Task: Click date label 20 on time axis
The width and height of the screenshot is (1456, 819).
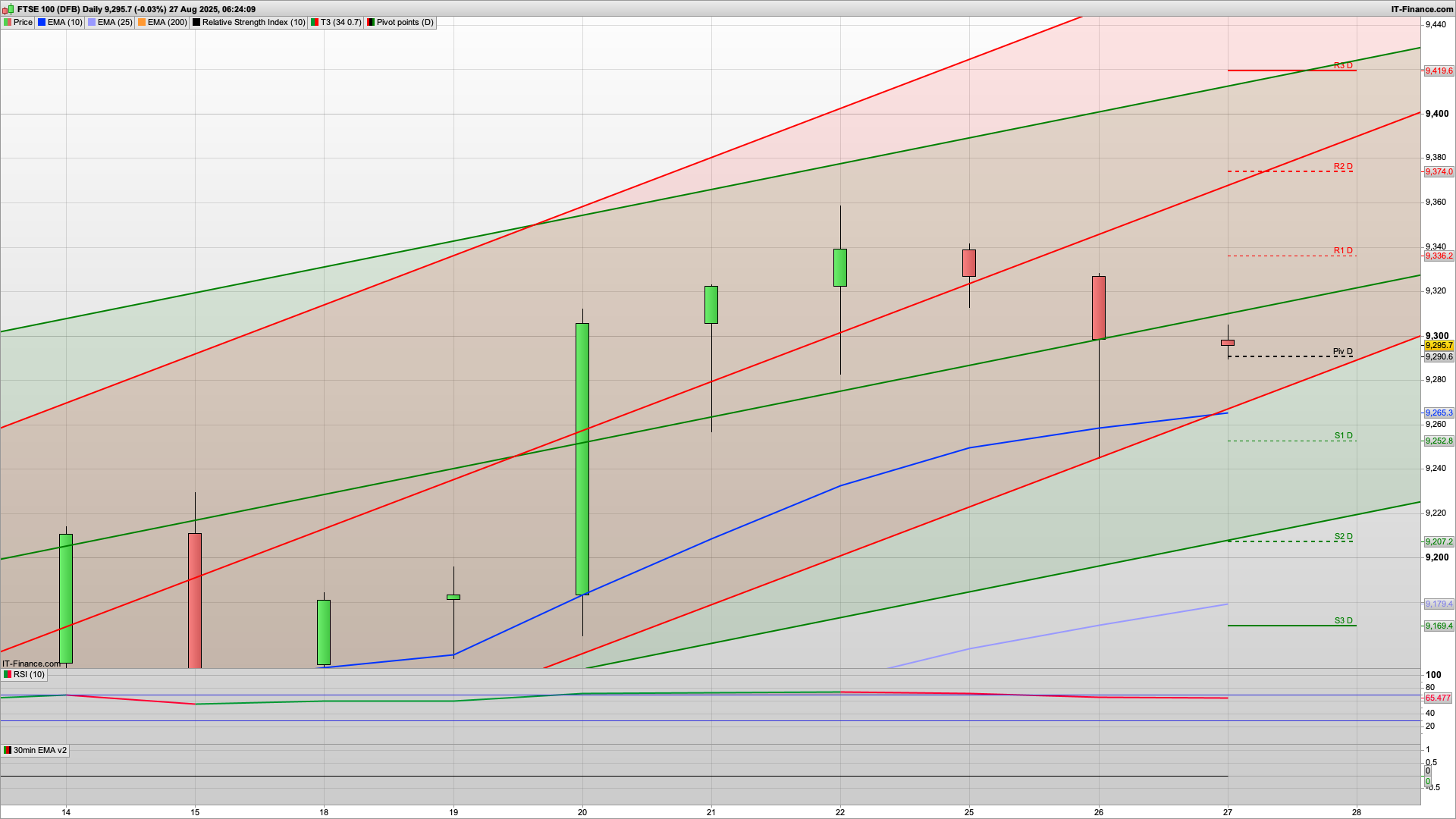Action: (582, 812)
